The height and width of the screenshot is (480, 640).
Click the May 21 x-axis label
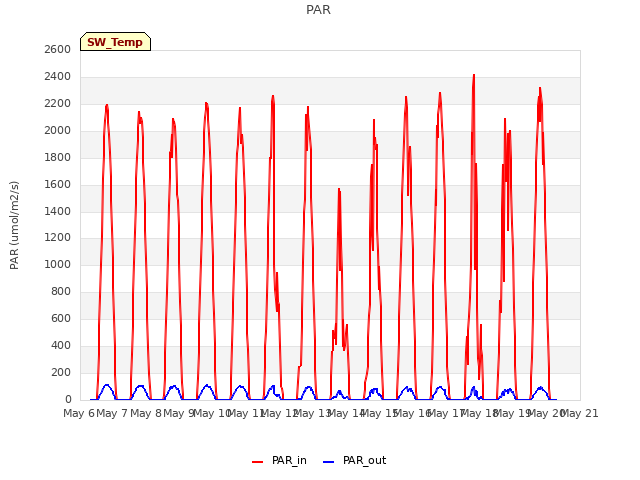(x=580, y=413)
